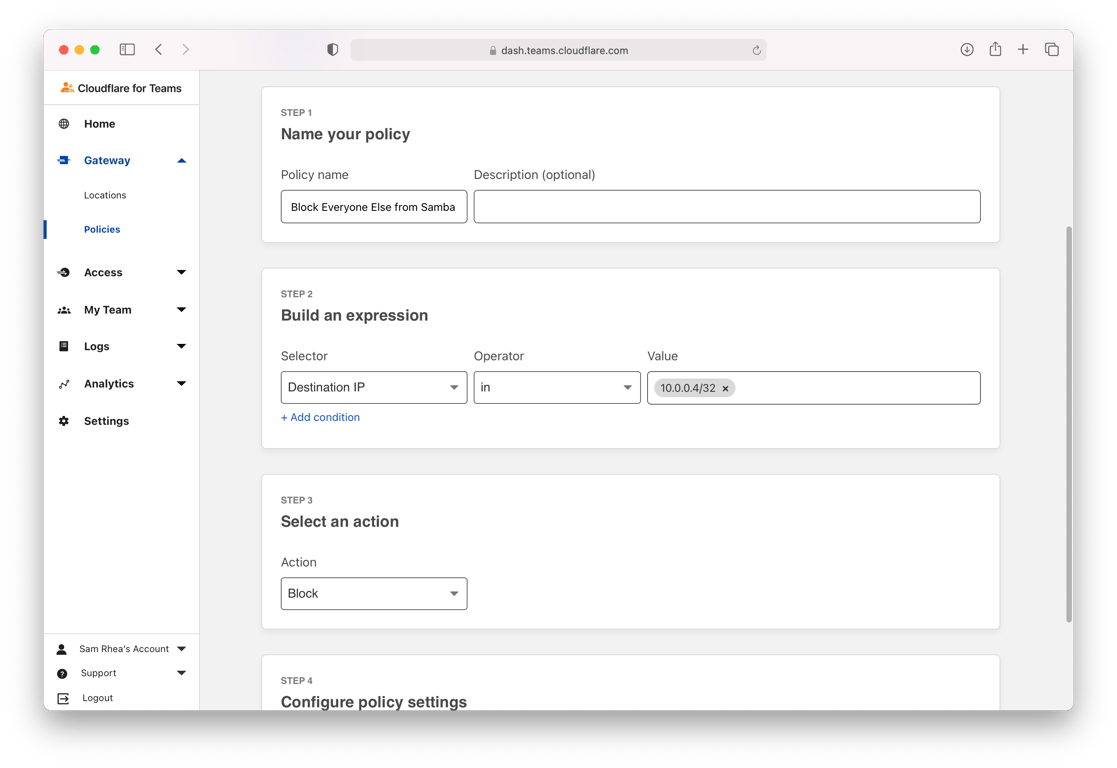The height and width of the screenshot is (768, 1117).
Task: Click the Name your policy heading
Action: coord(346,134)
